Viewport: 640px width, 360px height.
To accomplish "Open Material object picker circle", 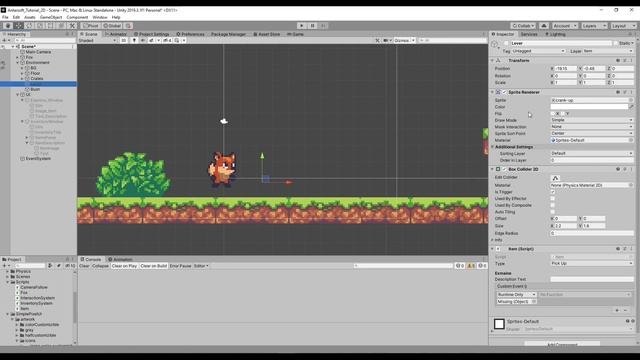I will coord(631,140).
